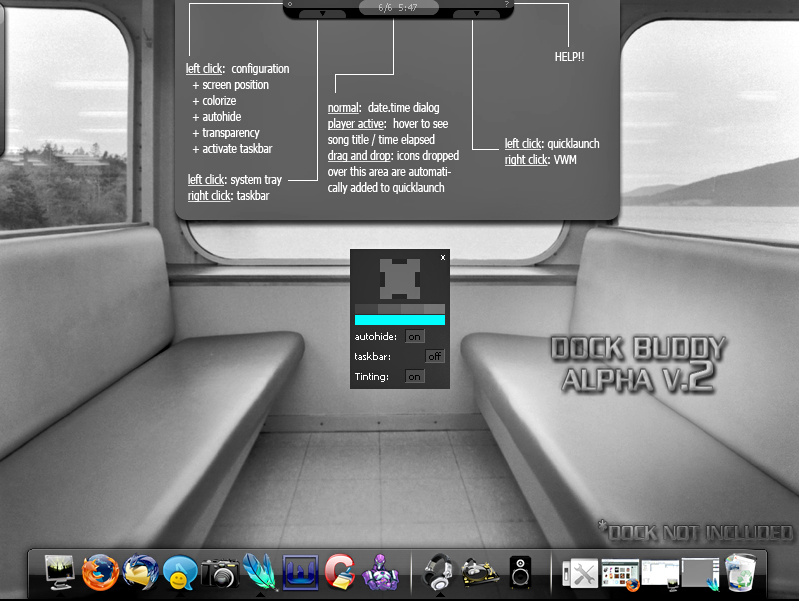The height and width of the screenshot is (601, 799).
Task: Click the 'taskbar:' label in config panel
Action: 372,356
